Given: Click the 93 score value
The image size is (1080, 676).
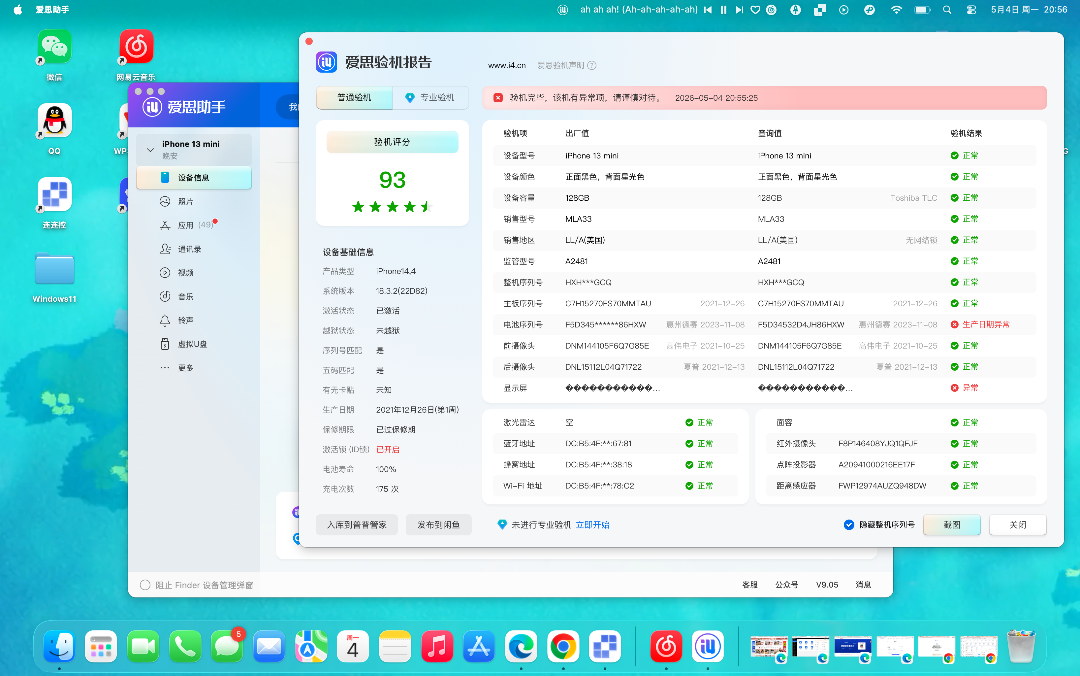Looking at the screenshot, I should [392, 180].
